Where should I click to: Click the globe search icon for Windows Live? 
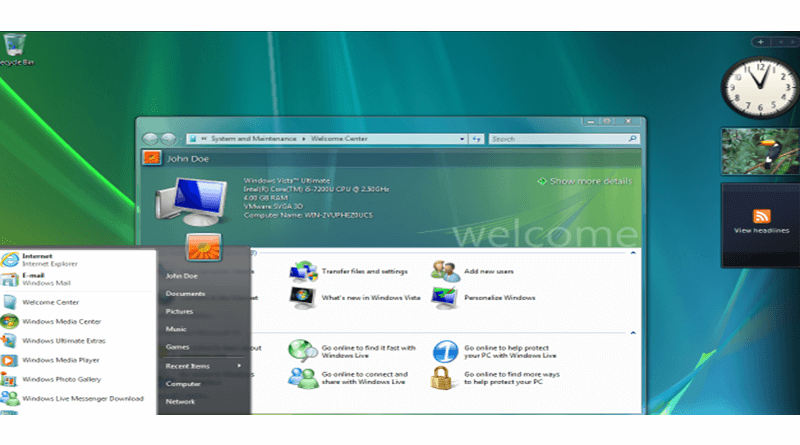(303, 351)
